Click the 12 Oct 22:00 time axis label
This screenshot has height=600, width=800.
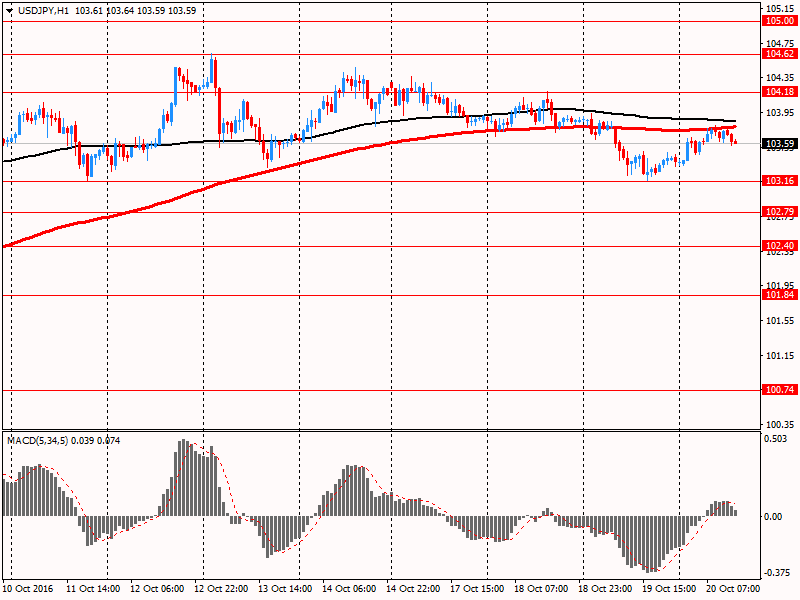(x=221, y=589)
